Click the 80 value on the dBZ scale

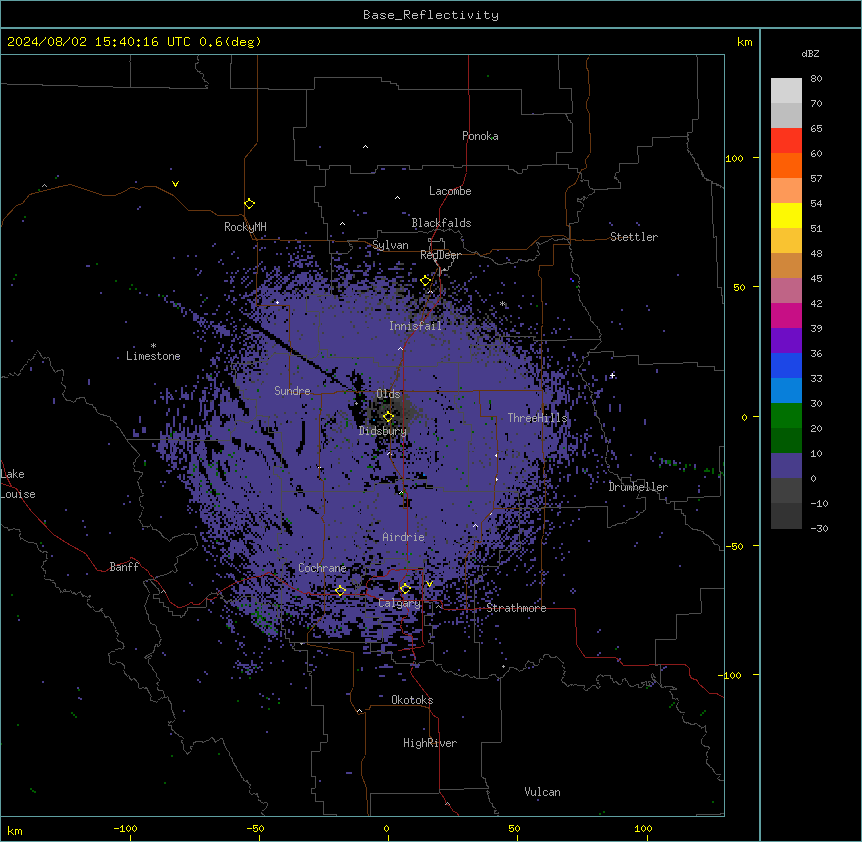pos(816,79)
